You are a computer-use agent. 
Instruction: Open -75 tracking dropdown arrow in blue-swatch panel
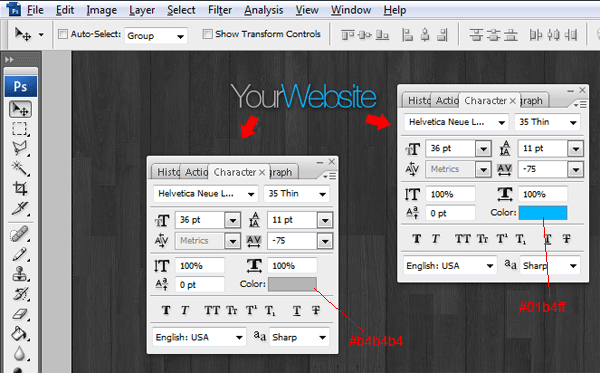[576, 169]
